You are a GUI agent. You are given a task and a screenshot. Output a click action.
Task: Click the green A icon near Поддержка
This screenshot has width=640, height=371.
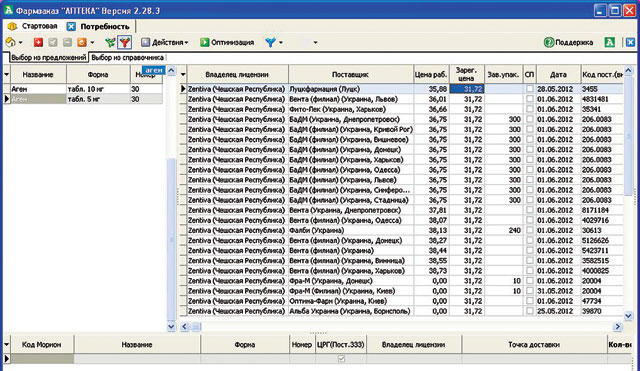pyautogui.click(x=609, y=42)
